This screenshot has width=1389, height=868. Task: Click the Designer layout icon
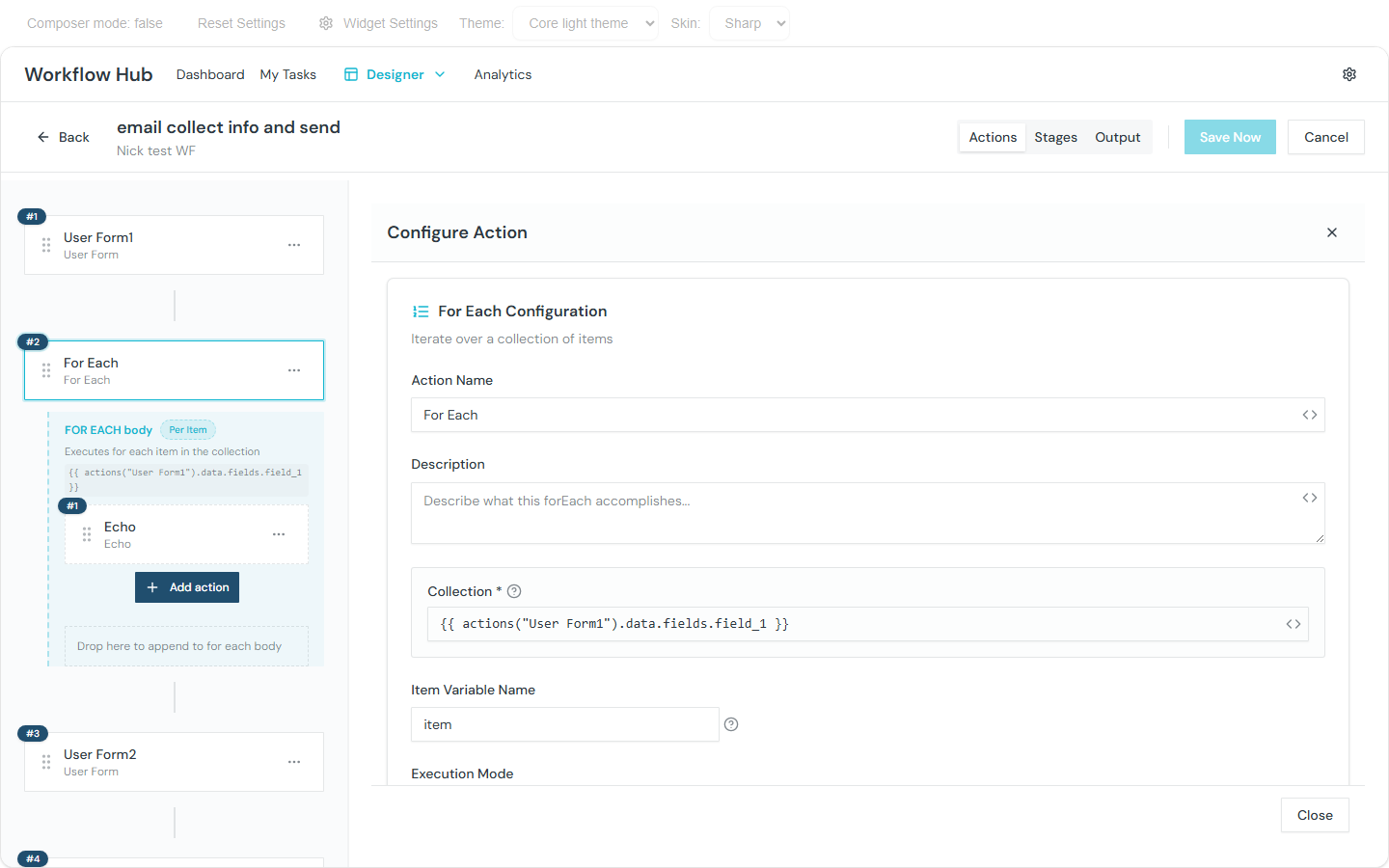coord(351,74)
